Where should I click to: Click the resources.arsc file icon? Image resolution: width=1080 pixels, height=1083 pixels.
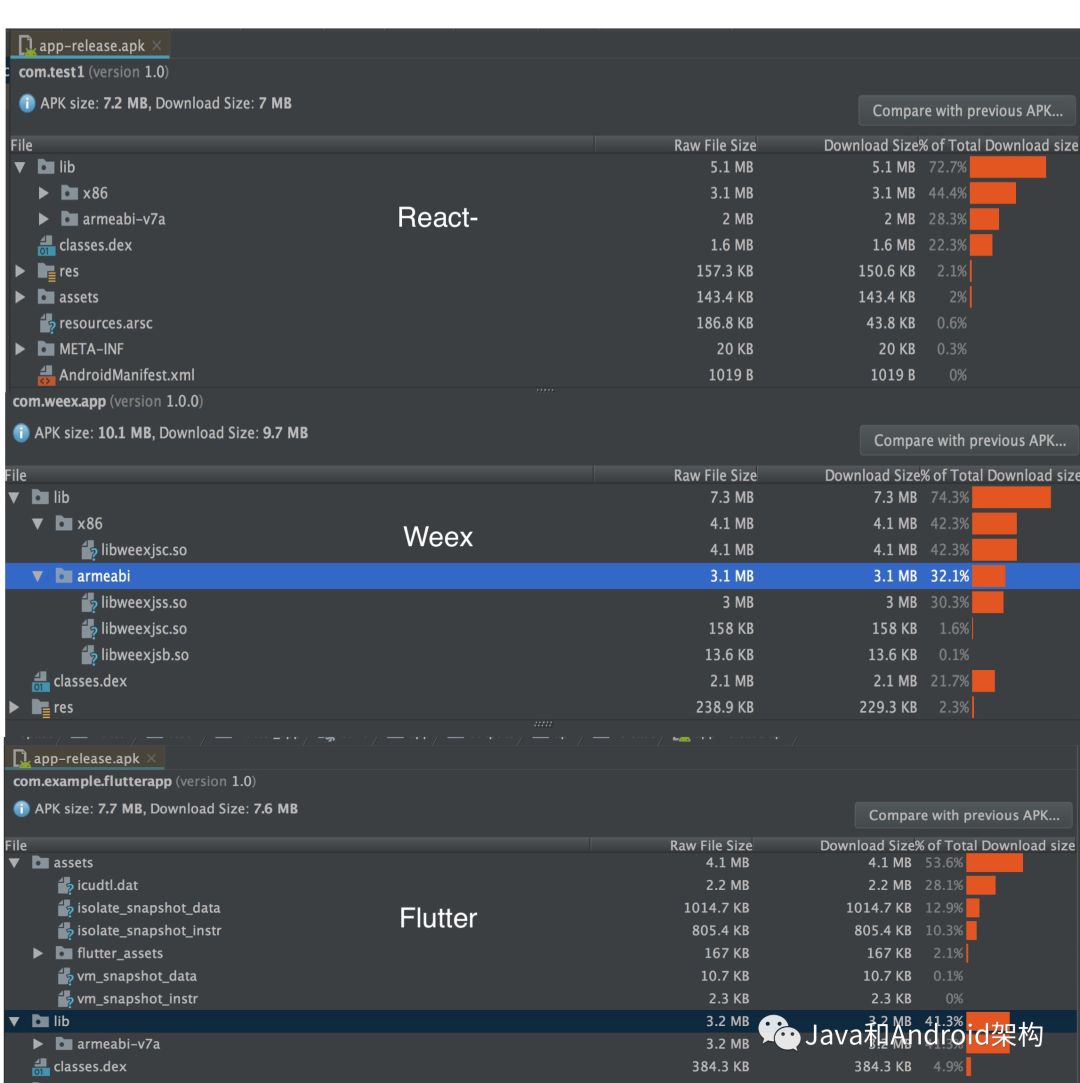click(47, 323)
